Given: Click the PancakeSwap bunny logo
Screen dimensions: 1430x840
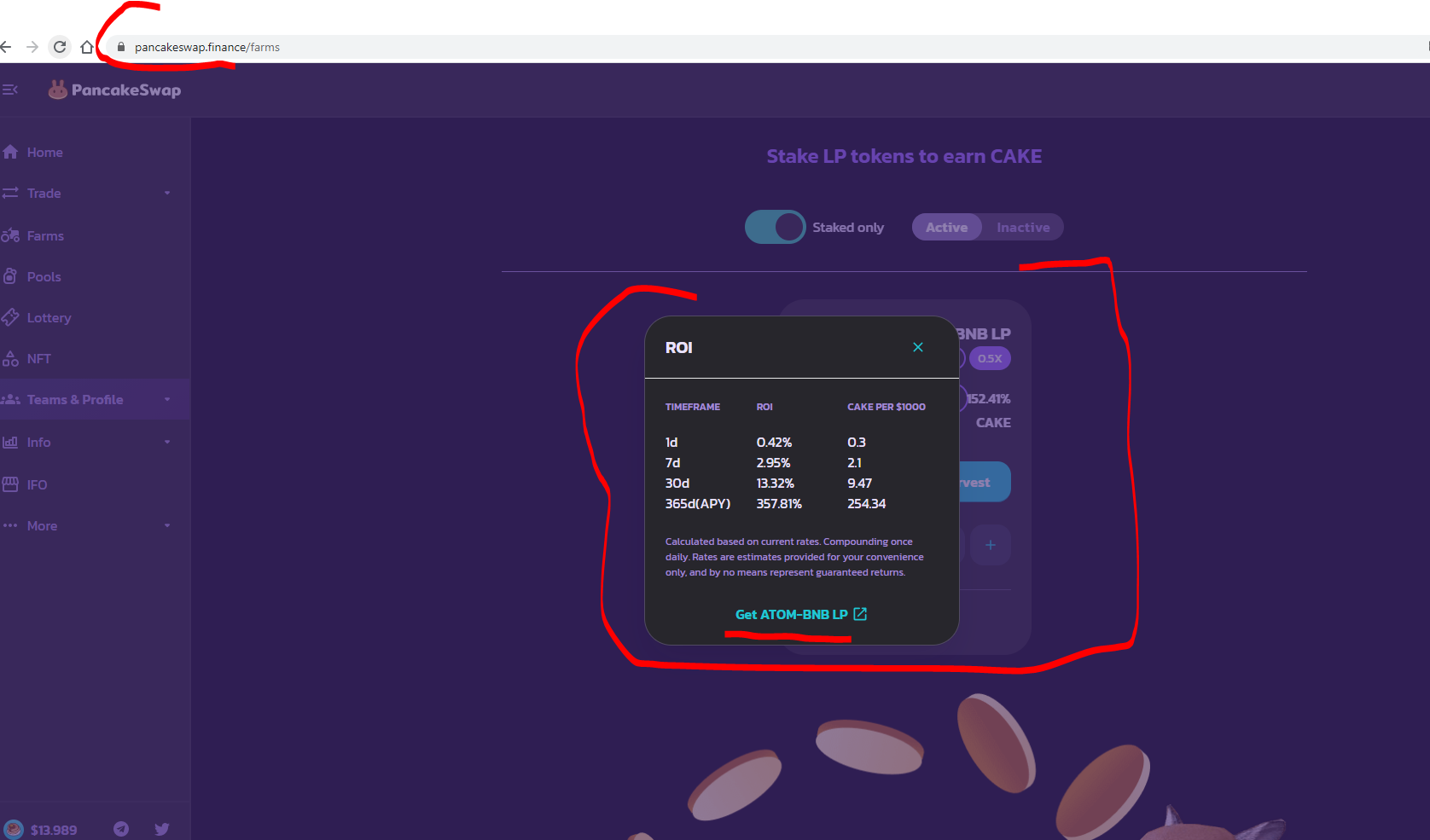Looking at the screenshot, I should pos(57,90).
